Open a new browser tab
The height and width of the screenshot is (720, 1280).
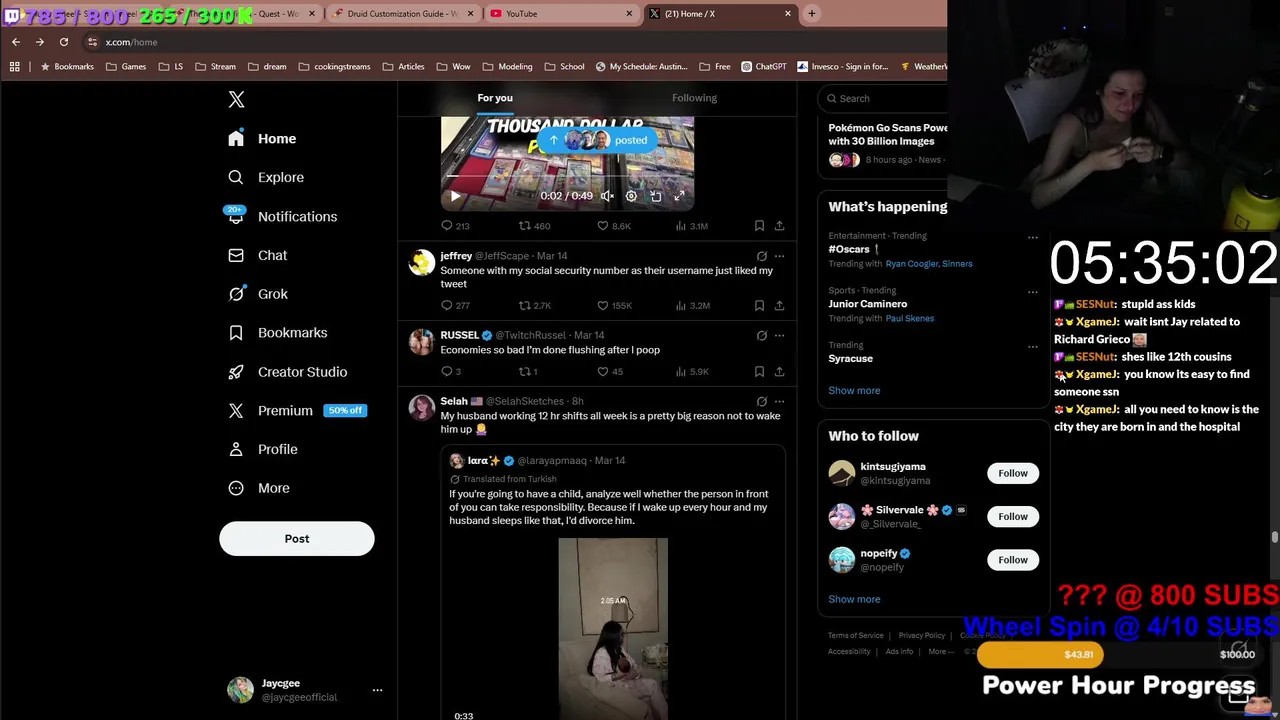(x=811, y=14)
